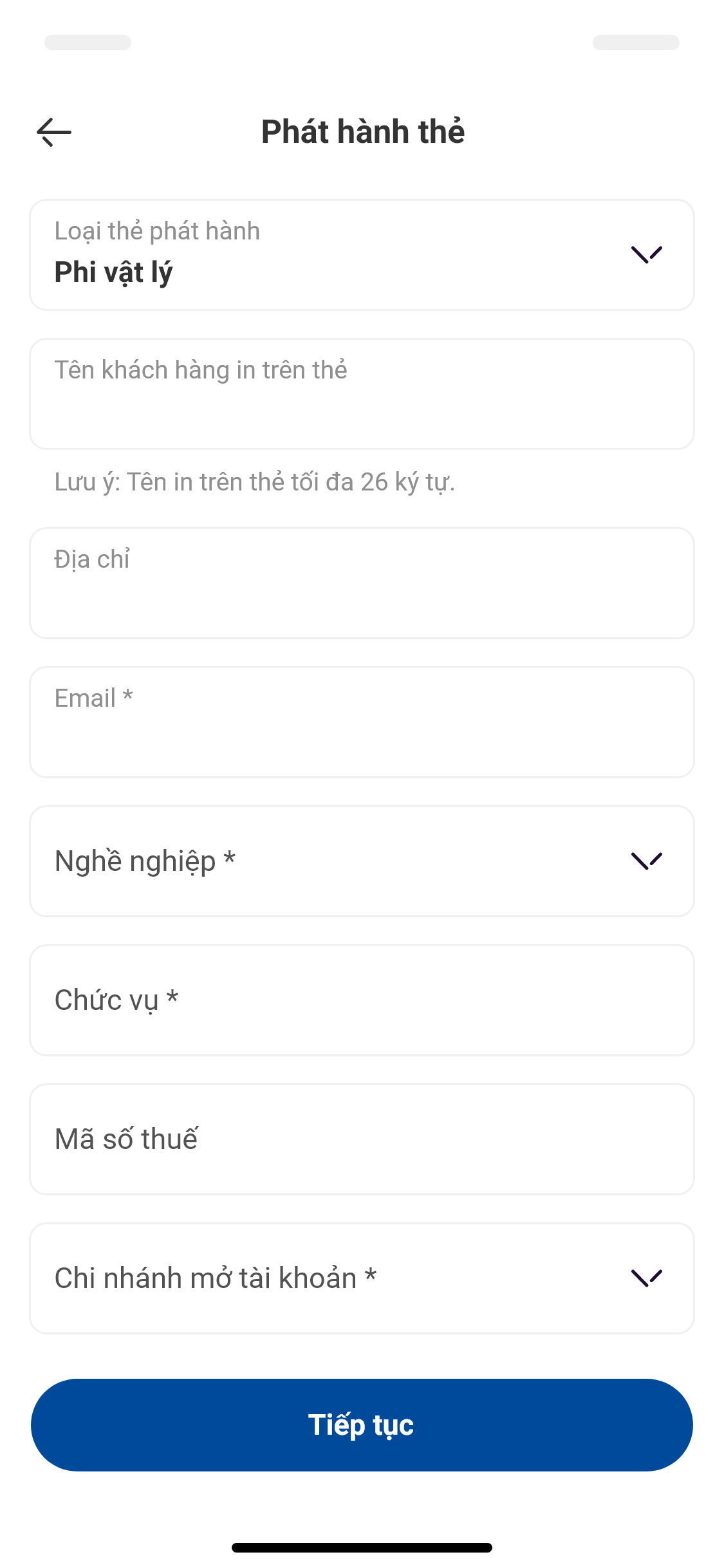The width and height of the screenshot is (724, 1568).
Task: Tap the back arrow icon
Action: pos(54,132)
